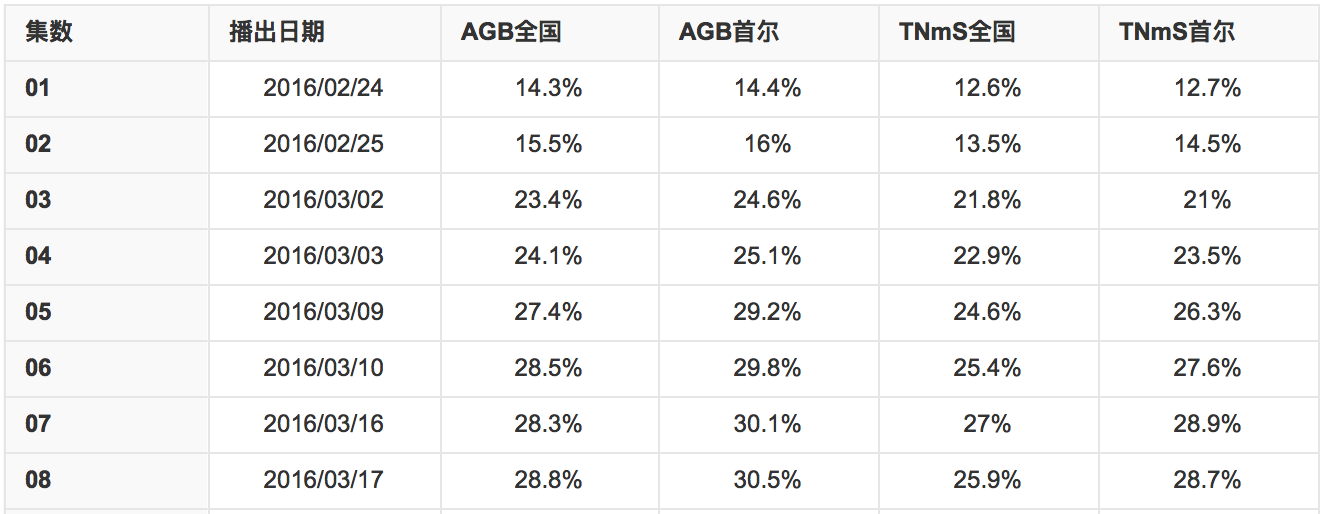Screen dimensions: 1324x514
Task: Select the AGB首尔 header cell
Action: 729,32
